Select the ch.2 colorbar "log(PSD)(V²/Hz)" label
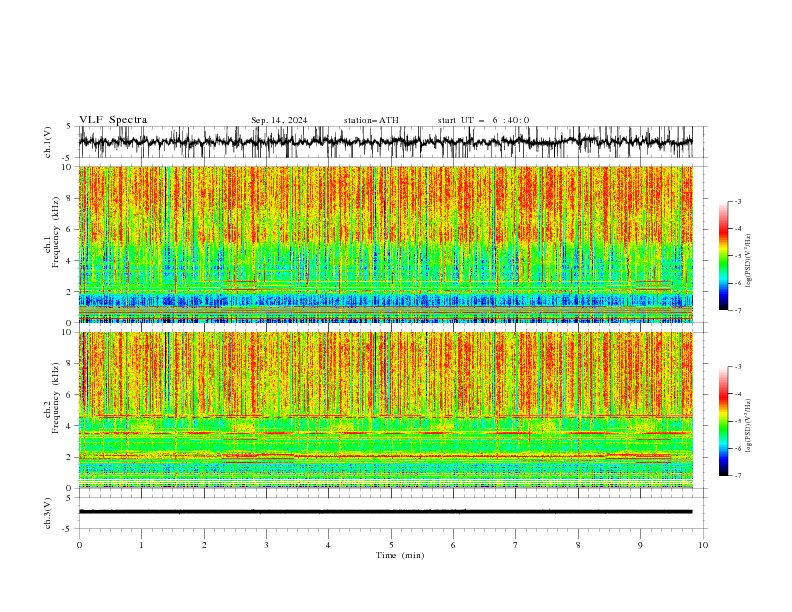 (748, 426)
